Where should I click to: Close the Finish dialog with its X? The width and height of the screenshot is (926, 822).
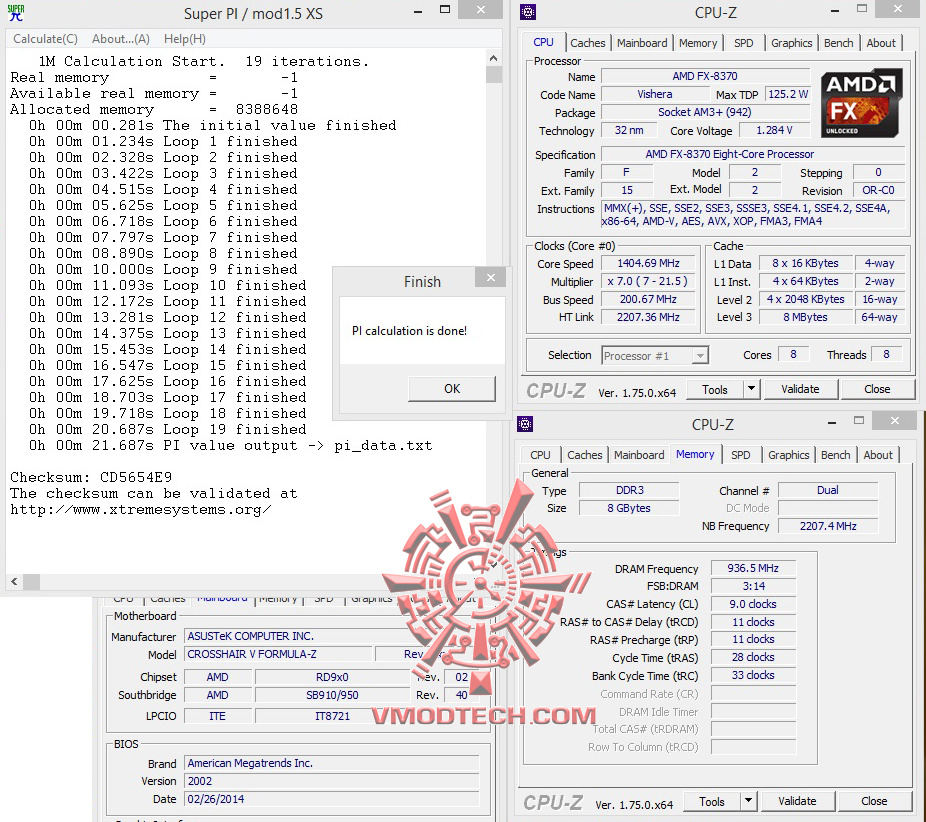(x=491, y=278)
